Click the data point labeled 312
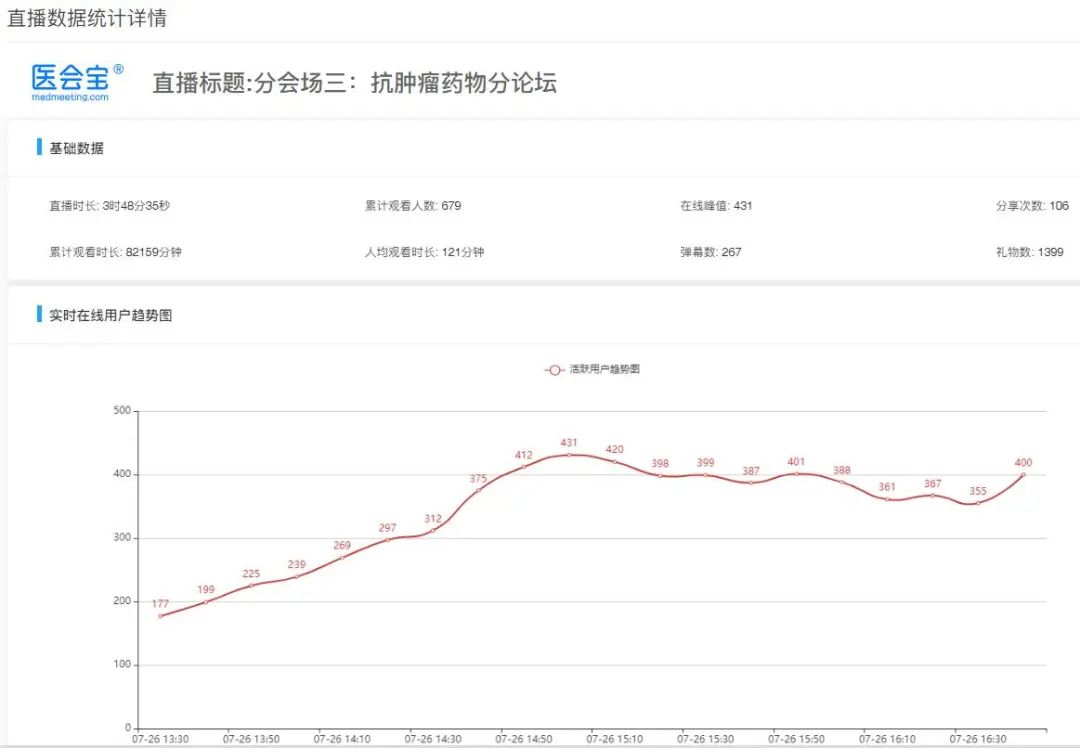1080x748 pixels. pyautogui.click(x=433, y=530)
